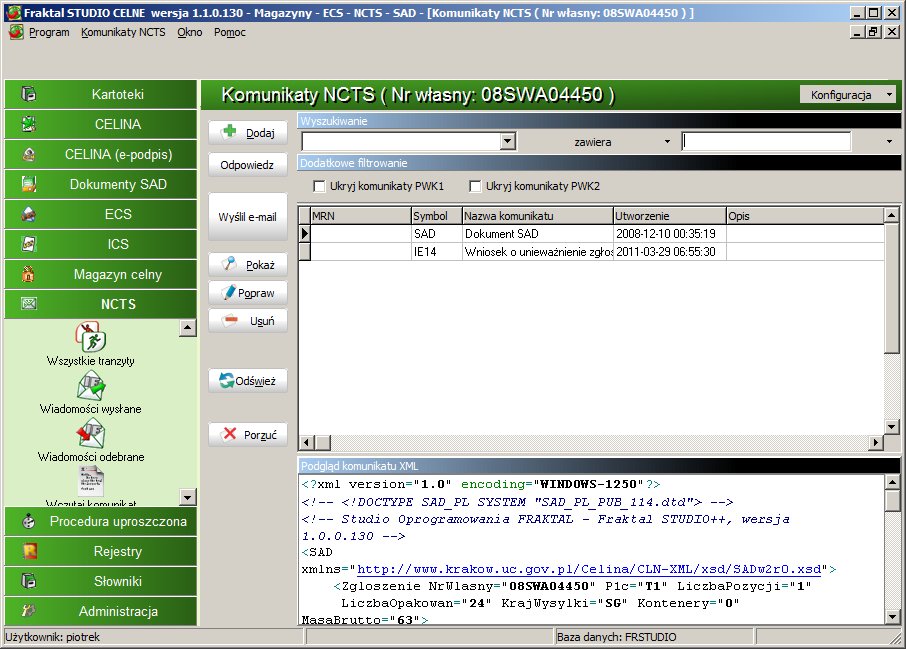The width and height of the screenshot is (906, 649).
Task: Expand the search field selector combo box
Action: [x=508, y=141]
